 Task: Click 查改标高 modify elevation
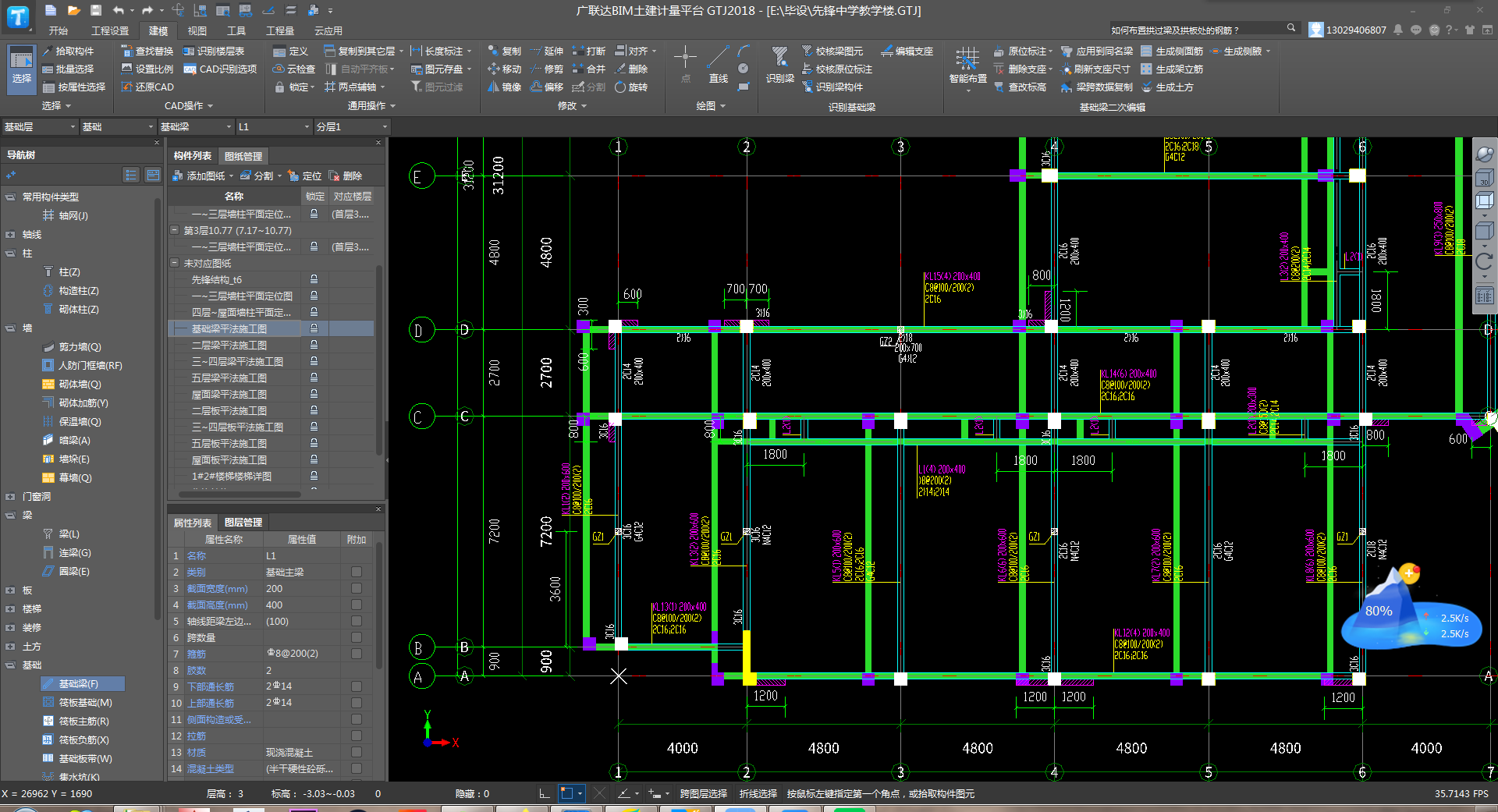pyautogui.click(x=1021, y=87)
